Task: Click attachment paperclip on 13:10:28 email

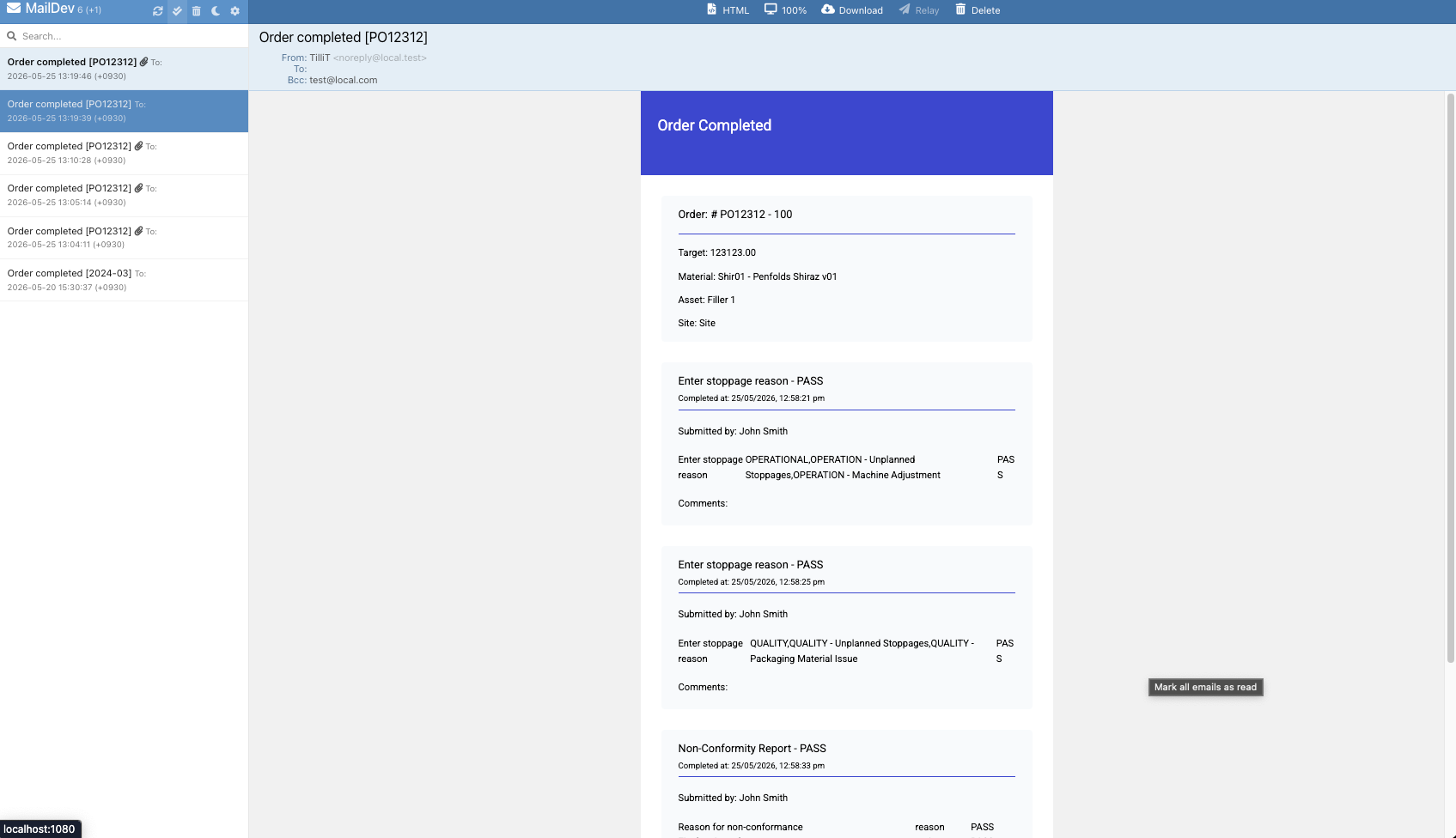Action: tap(138, 146)
